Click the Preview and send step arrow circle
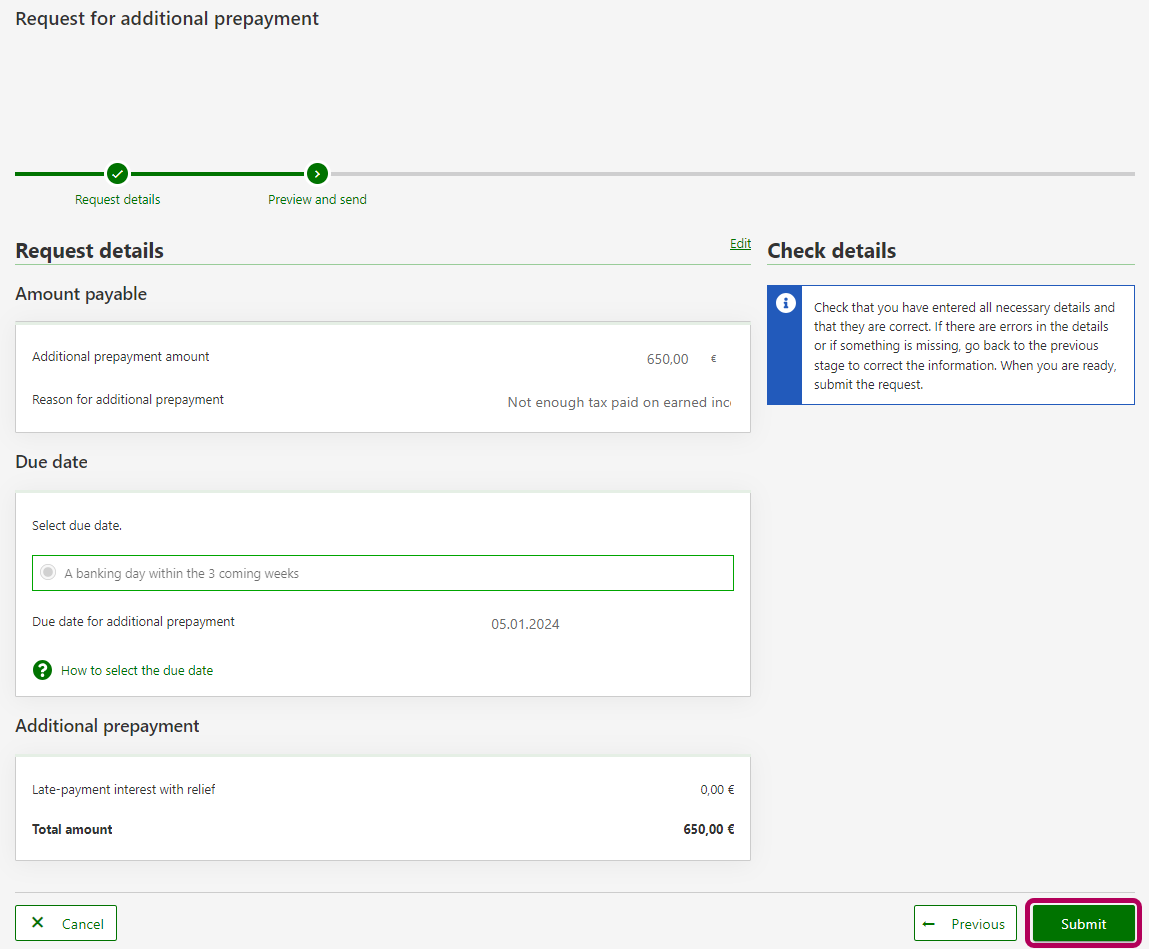Viewport: 1149px width, 949px height. pos(317,174)
